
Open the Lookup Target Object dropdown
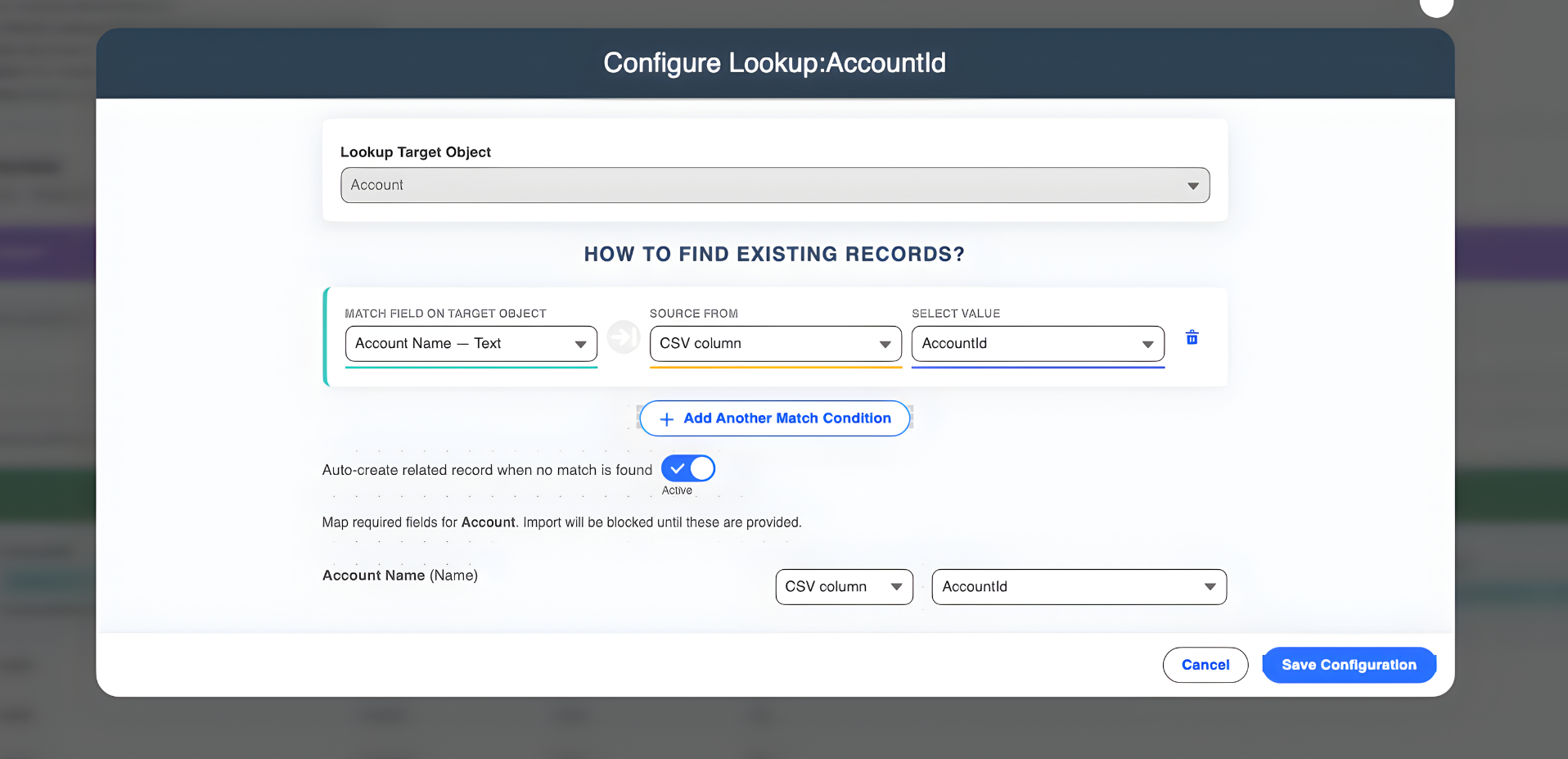point(775,185)
